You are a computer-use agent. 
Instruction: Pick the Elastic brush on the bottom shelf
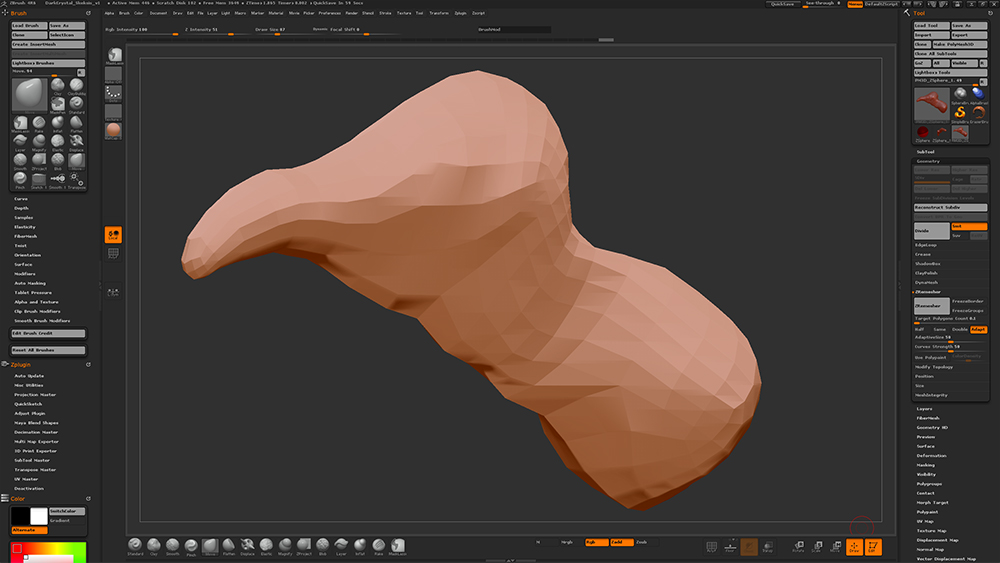tap(266, 546)
